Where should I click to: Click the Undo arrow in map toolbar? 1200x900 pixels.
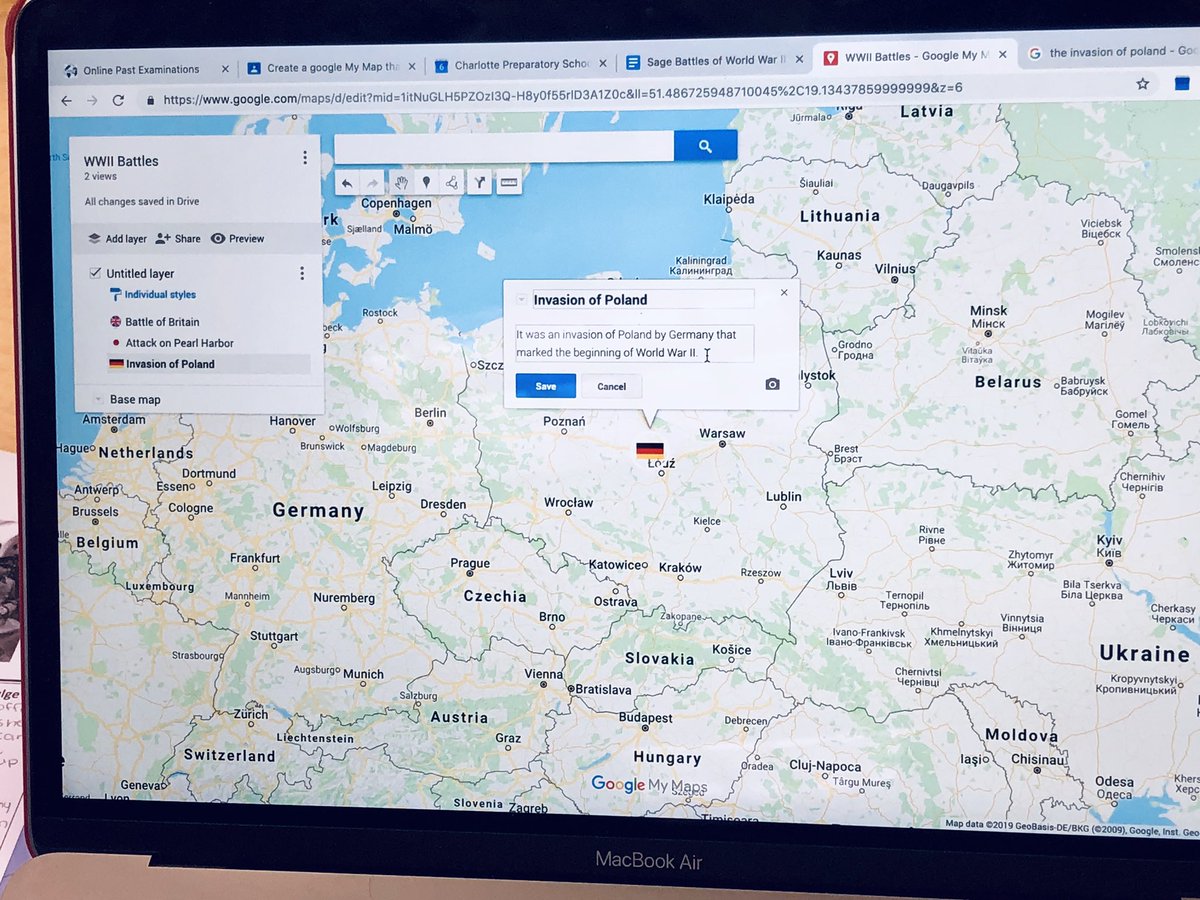[x=347, y=183]
